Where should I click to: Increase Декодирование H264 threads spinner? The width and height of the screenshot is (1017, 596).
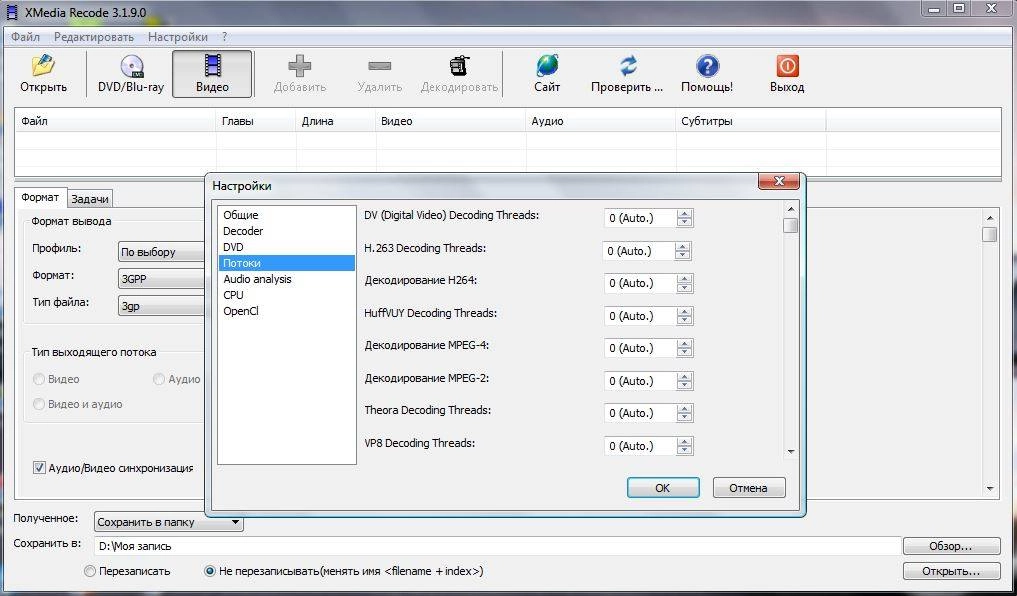point(684,279)
